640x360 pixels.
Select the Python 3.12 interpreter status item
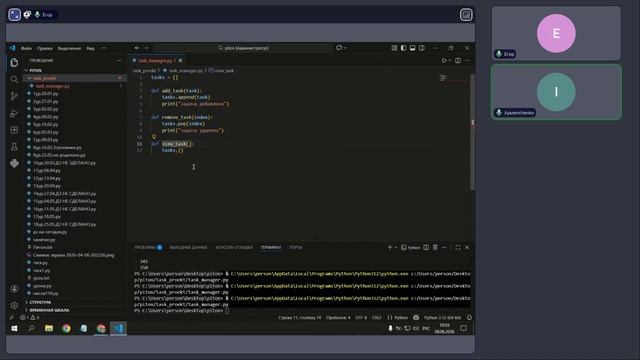coord(442,318)
